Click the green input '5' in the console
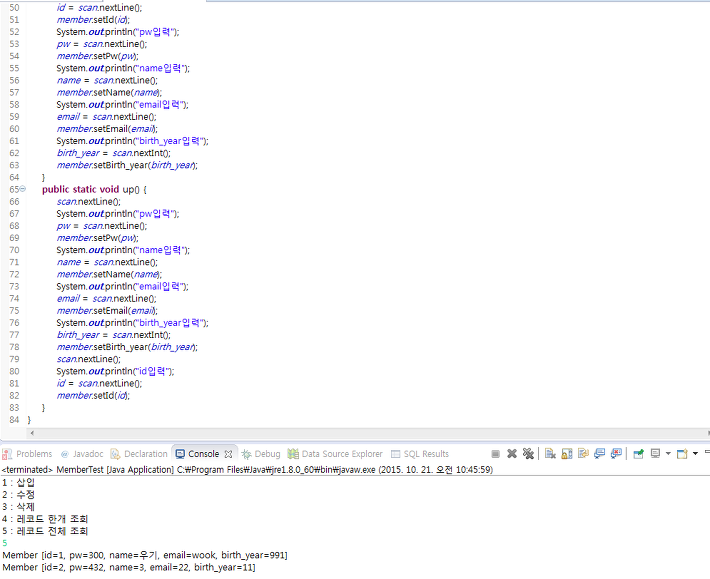 pos(5,543)
